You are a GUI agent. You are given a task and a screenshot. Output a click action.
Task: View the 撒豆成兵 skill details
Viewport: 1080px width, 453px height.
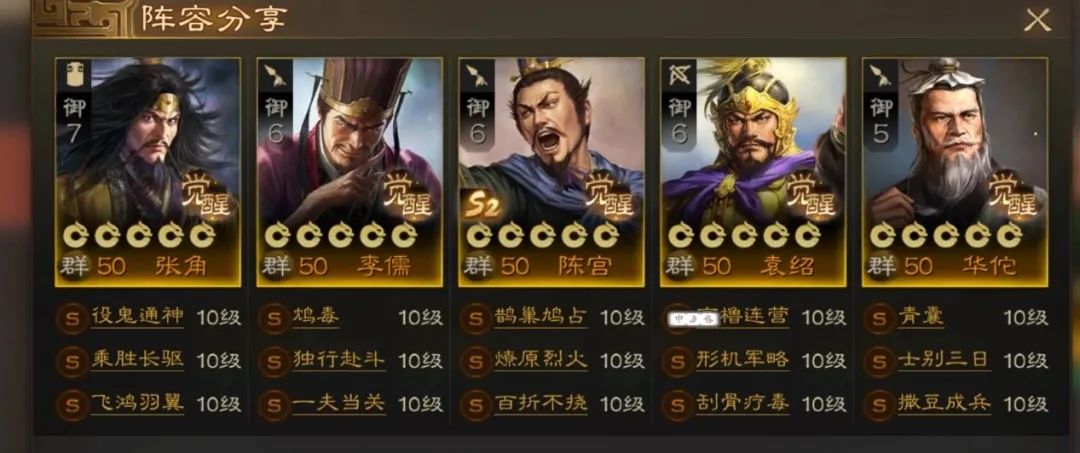point(944,403)
